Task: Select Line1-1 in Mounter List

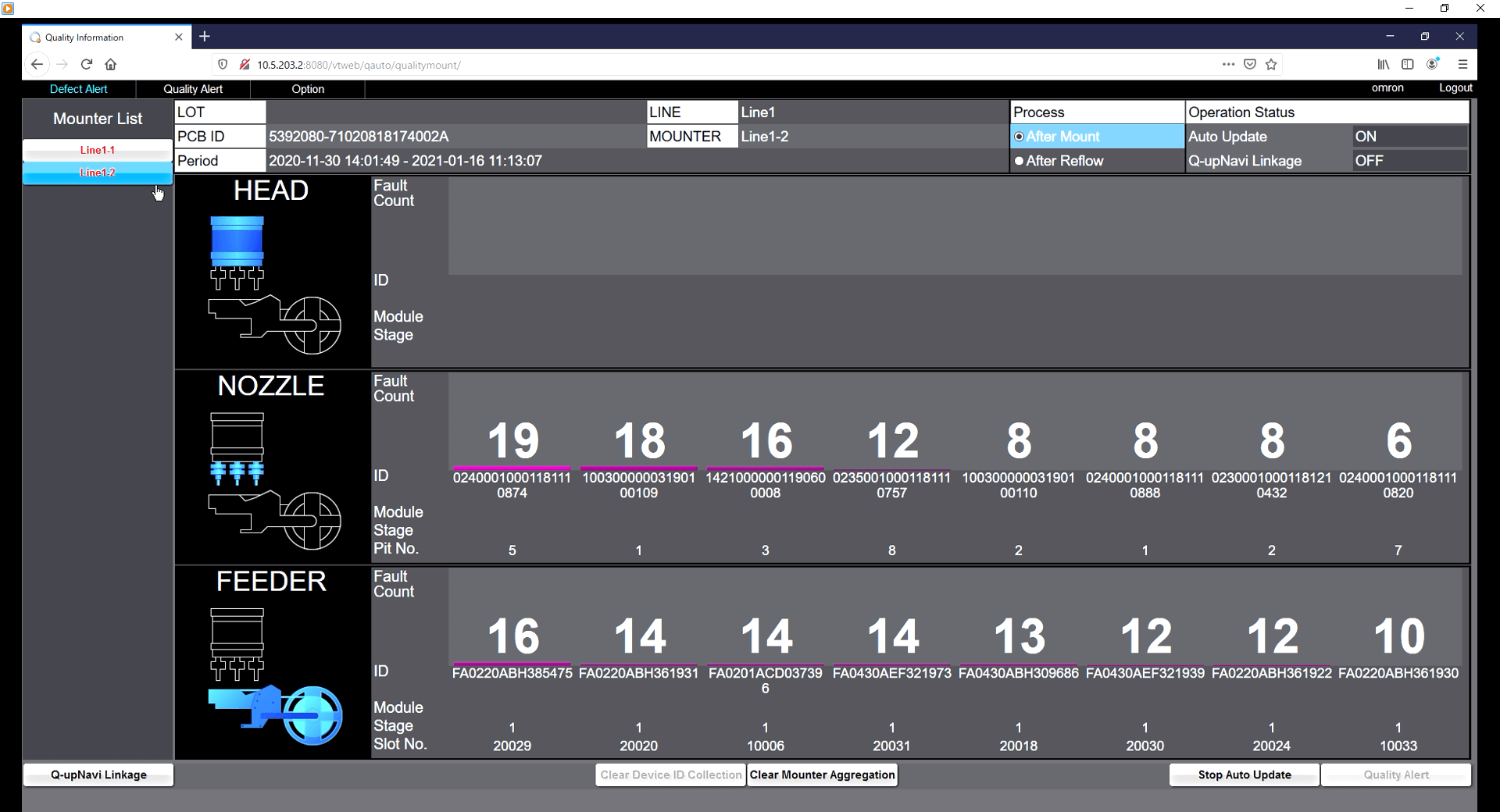Action: click(98, 150)
